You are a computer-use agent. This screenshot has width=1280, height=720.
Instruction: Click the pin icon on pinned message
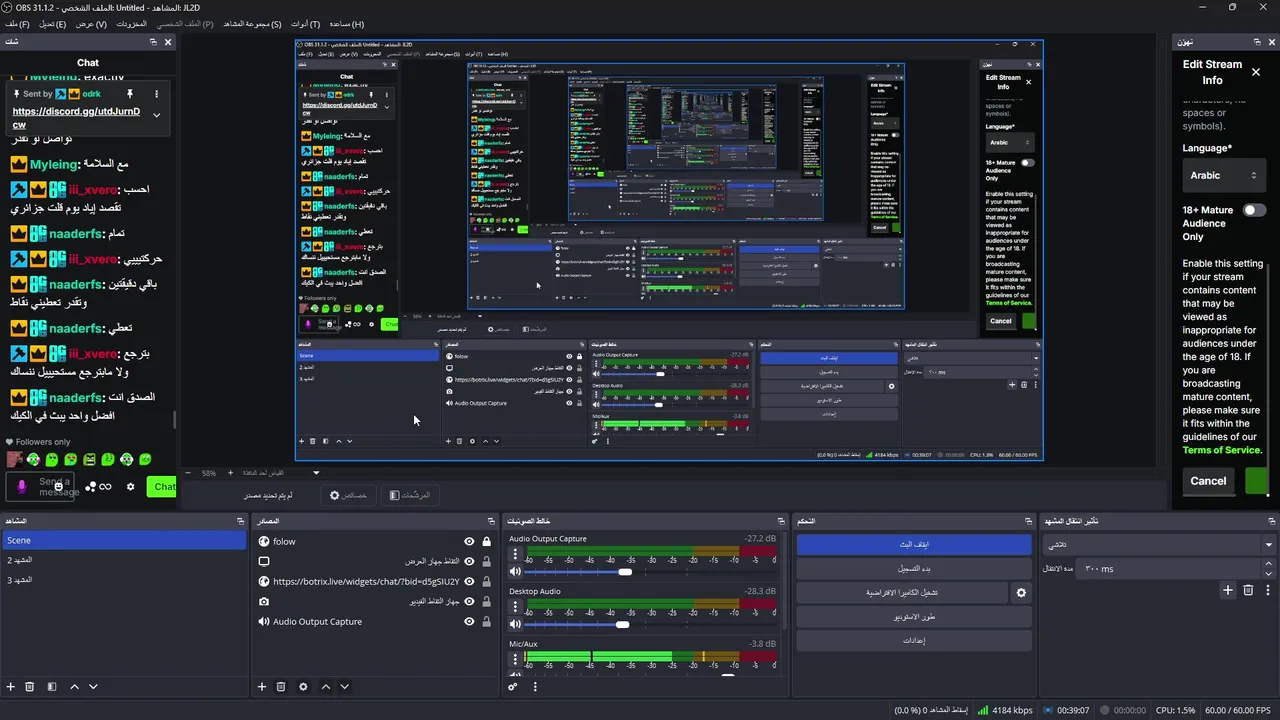coord(130,94)
